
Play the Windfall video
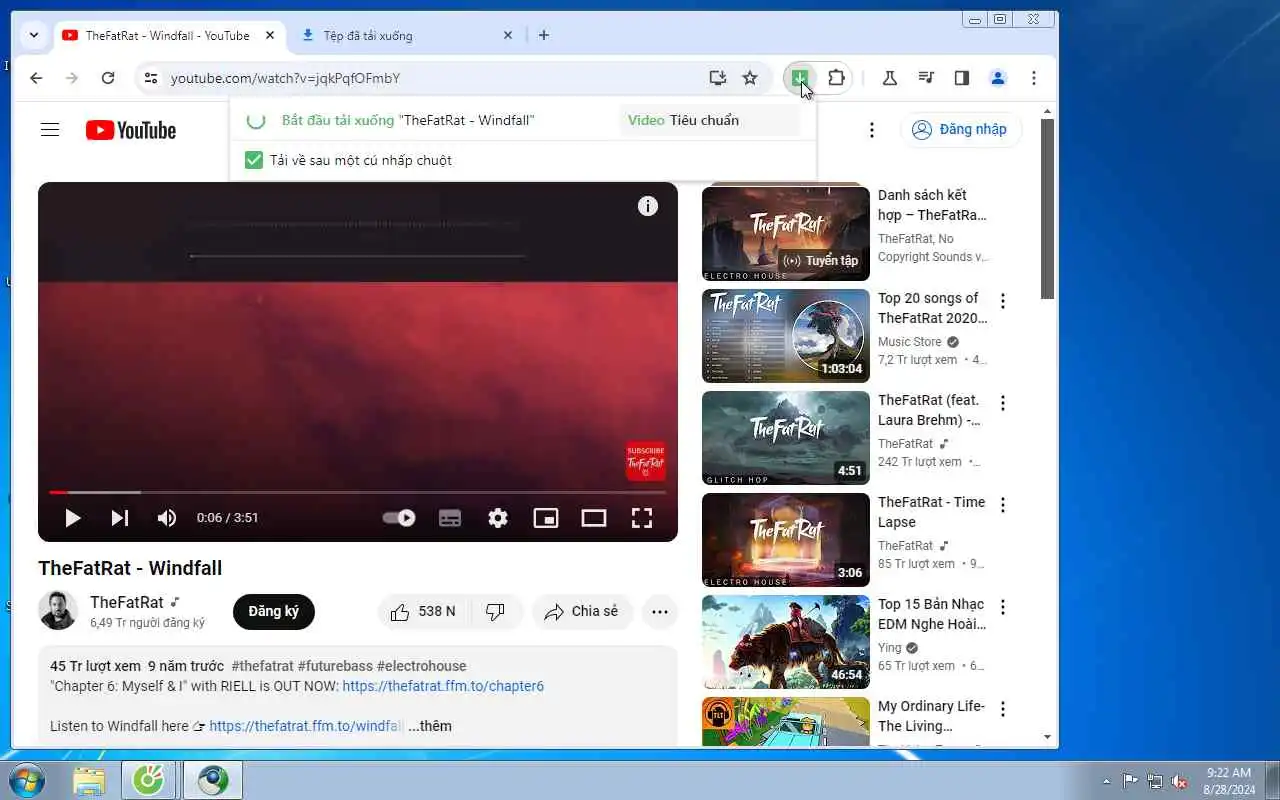click(72, 518)
